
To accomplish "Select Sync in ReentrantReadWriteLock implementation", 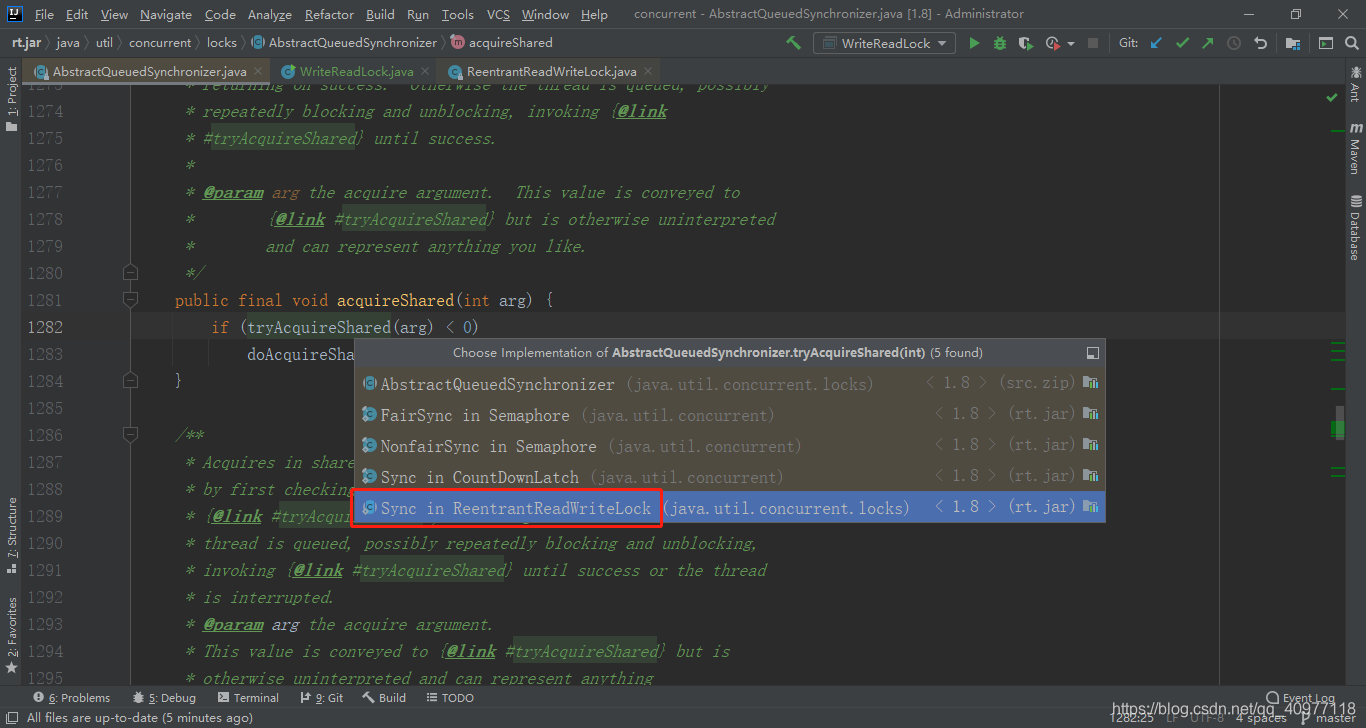I will (x=730, y=507).
